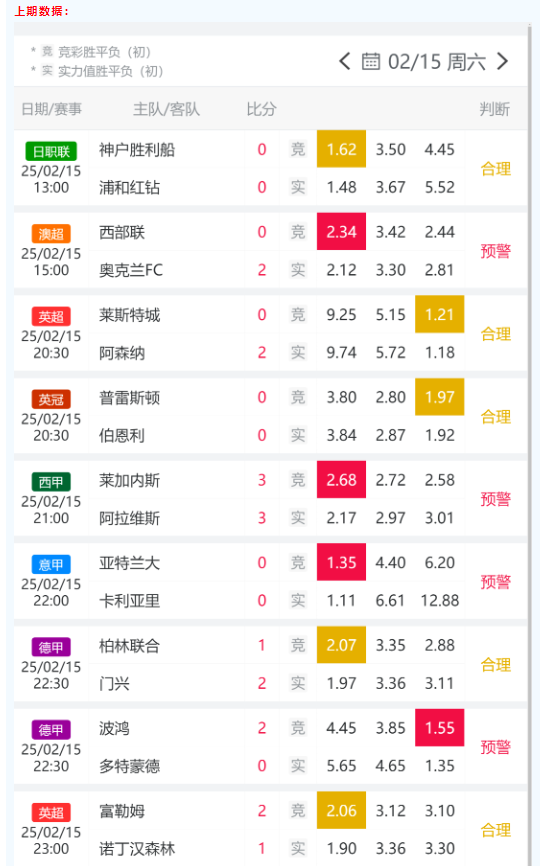The width and height of the screenshot is (541, 866).
Task: Click the 判断 column header
Action: pyautogui.click(x=495, y=109)
